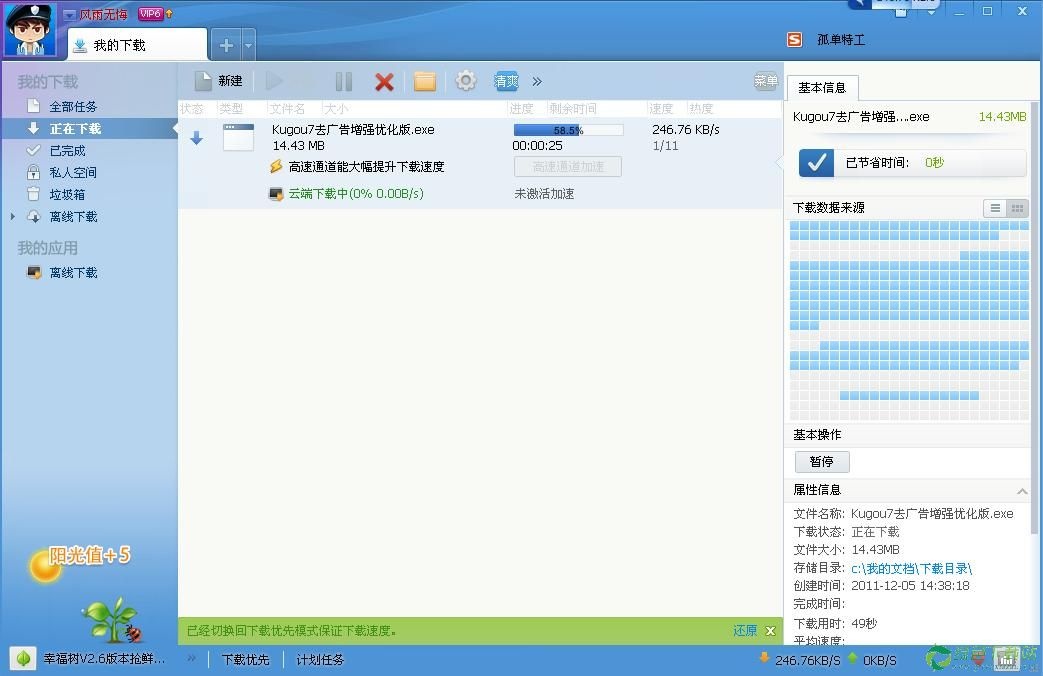Pause all downloads via the pause toolbar icon
Image resolution: width=1043 pixels, height=676 pixels.
coord(344,81)
